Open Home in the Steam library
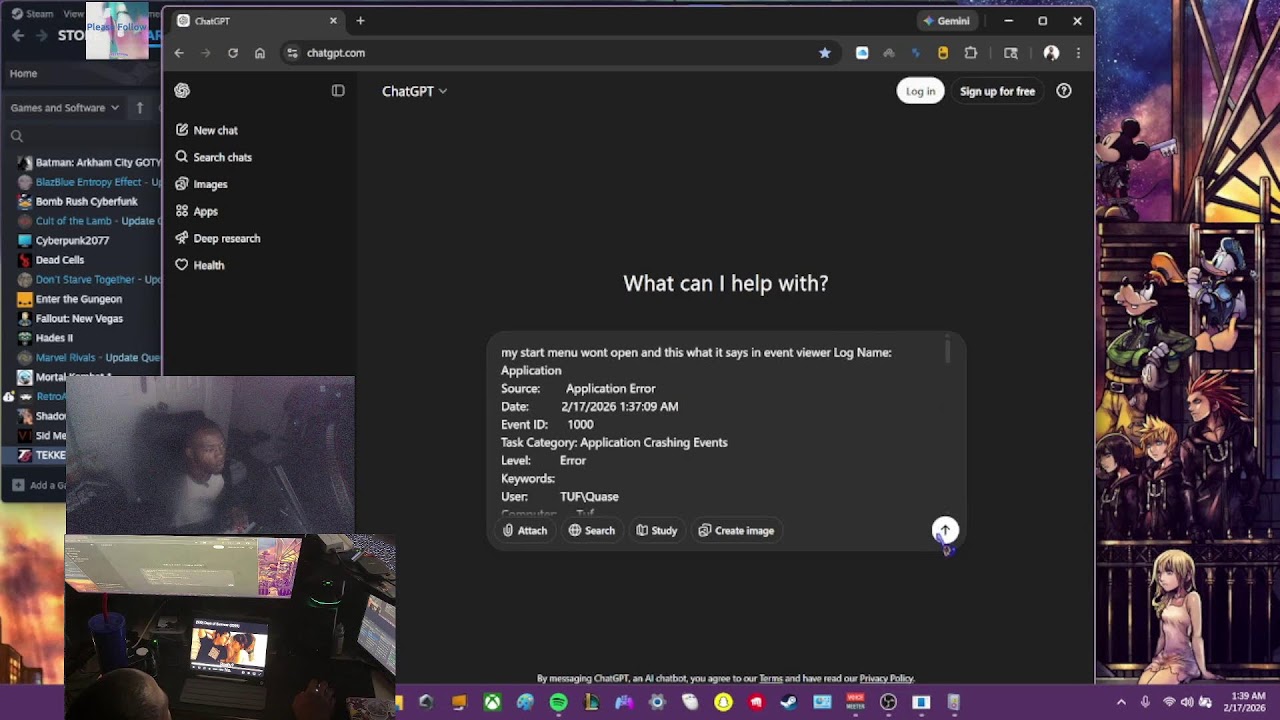Image resolution: width=1280 pixels, height=720 pixels. point(23,73)
